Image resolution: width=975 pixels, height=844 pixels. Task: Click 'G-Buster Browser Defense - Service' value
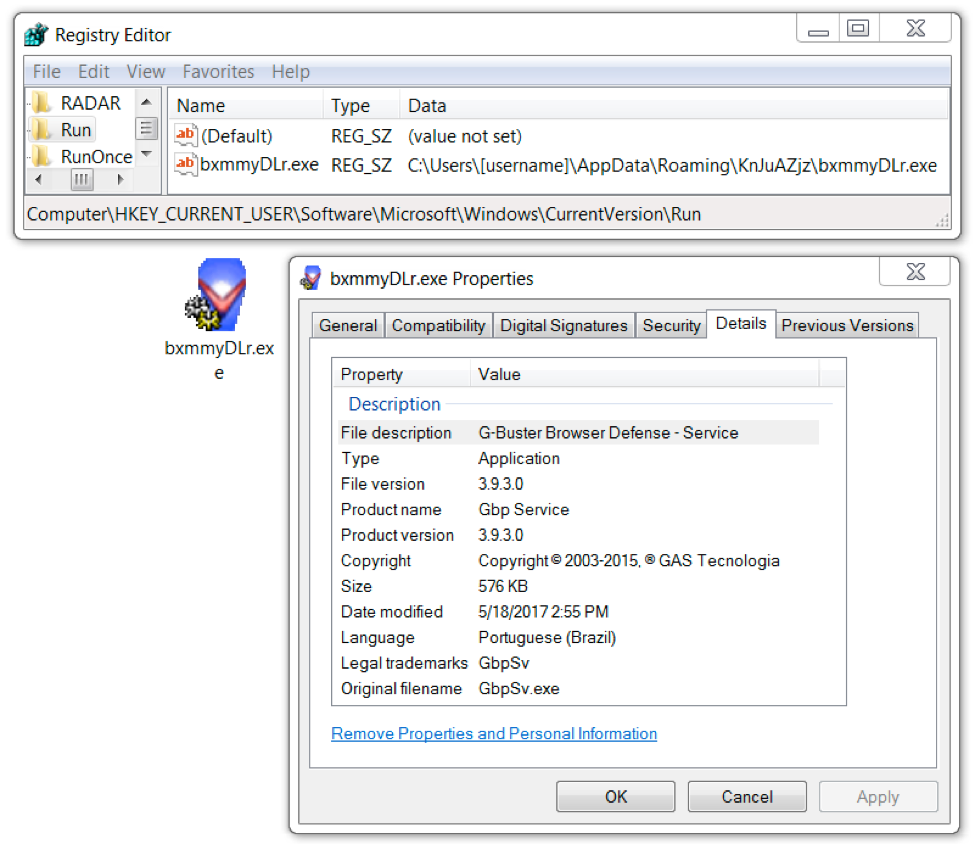[x=608, y=432]
